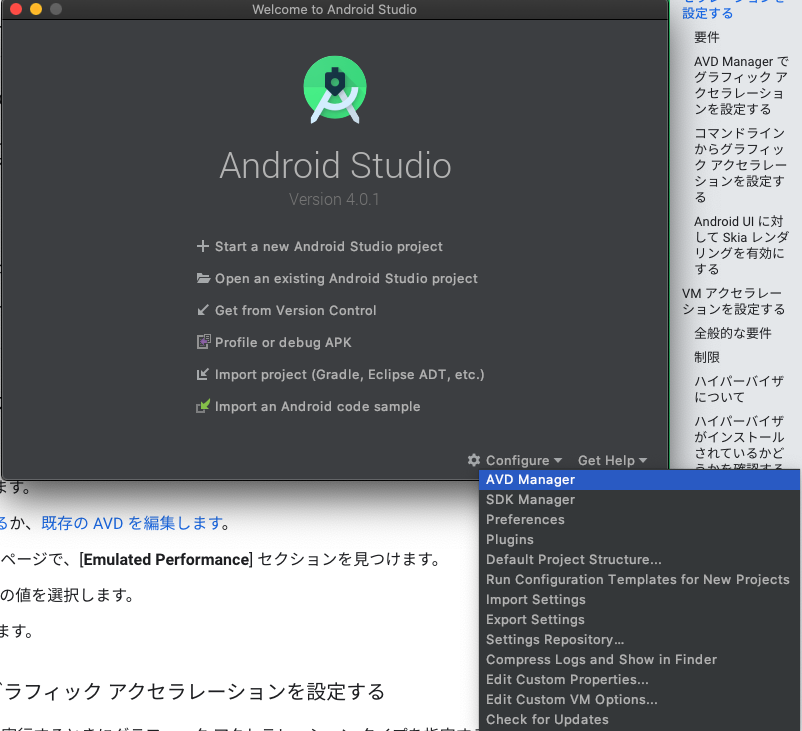Image resolution: width=802 pixels, height=731 pixels.
Task: Open Settings Repository... entry
Action: [639, 639]
